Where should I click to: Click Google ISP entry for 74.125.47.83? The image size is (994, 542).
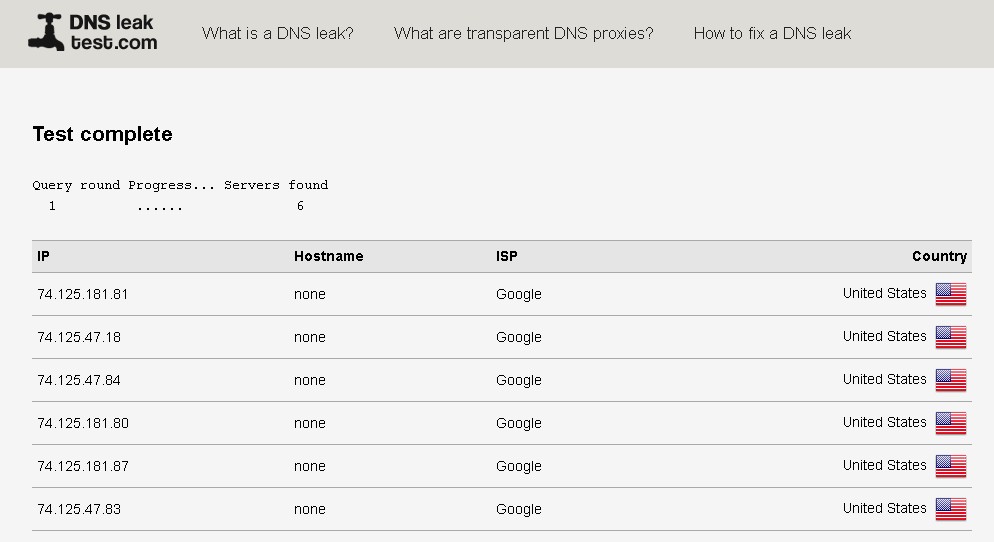pos(519,509)
